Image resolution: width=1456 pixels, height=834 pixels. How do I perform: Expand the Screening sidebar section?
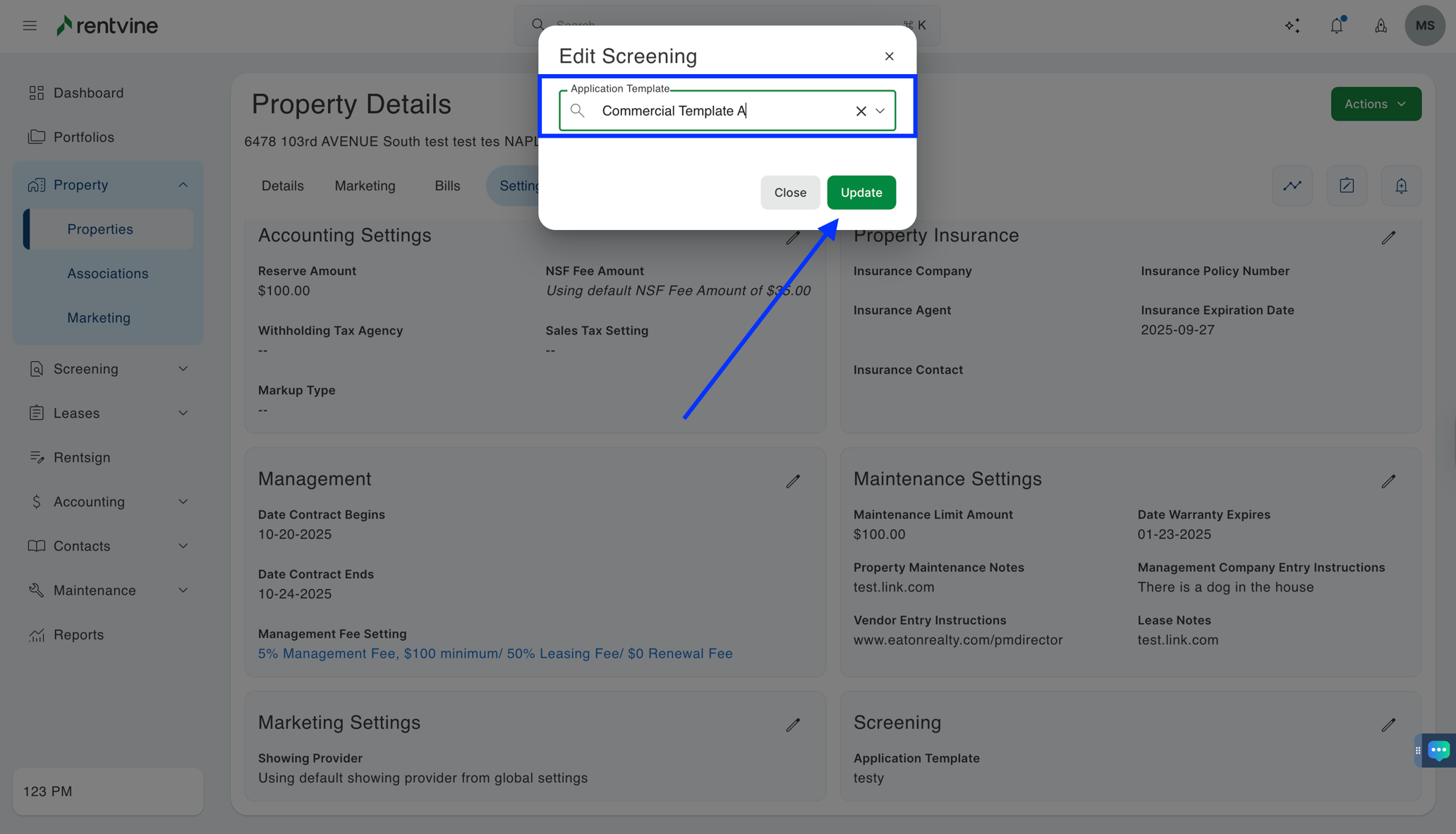tap(107, 368)
